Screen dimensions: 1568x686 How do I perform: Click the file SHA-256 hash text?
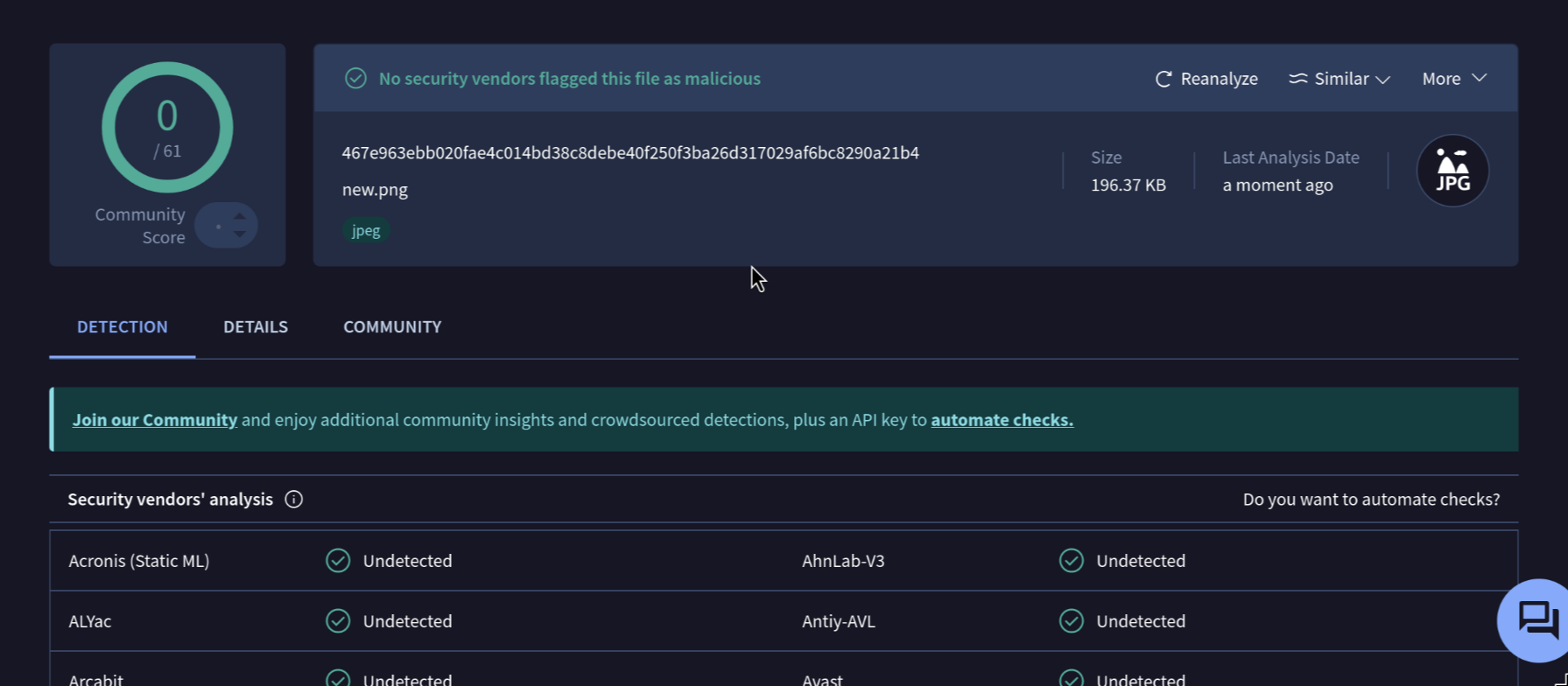coord(630,153)
